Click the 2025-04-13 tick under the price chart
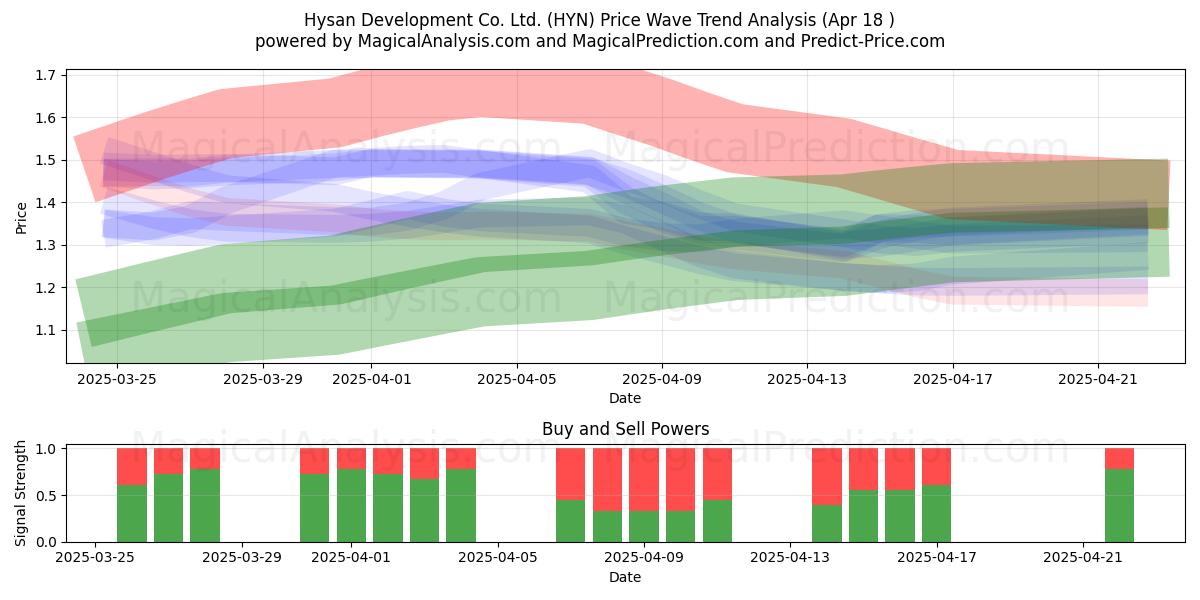This screenshot has height=600, width=1200. click(807, 379)
